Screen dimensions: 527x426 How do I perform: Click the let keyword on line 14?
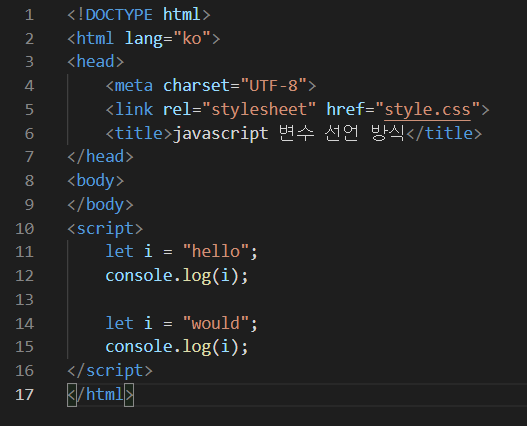(x=119, y=323)
